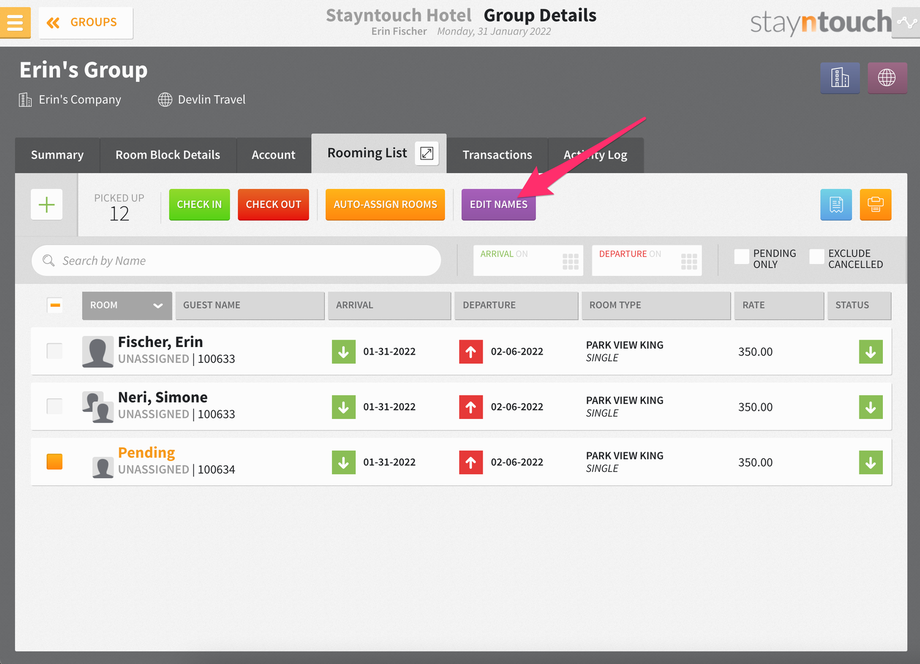The width and height of the screenshot is (920, 664).
Task: Click the activity pulse icon beside logo
Action: [907, 23]
